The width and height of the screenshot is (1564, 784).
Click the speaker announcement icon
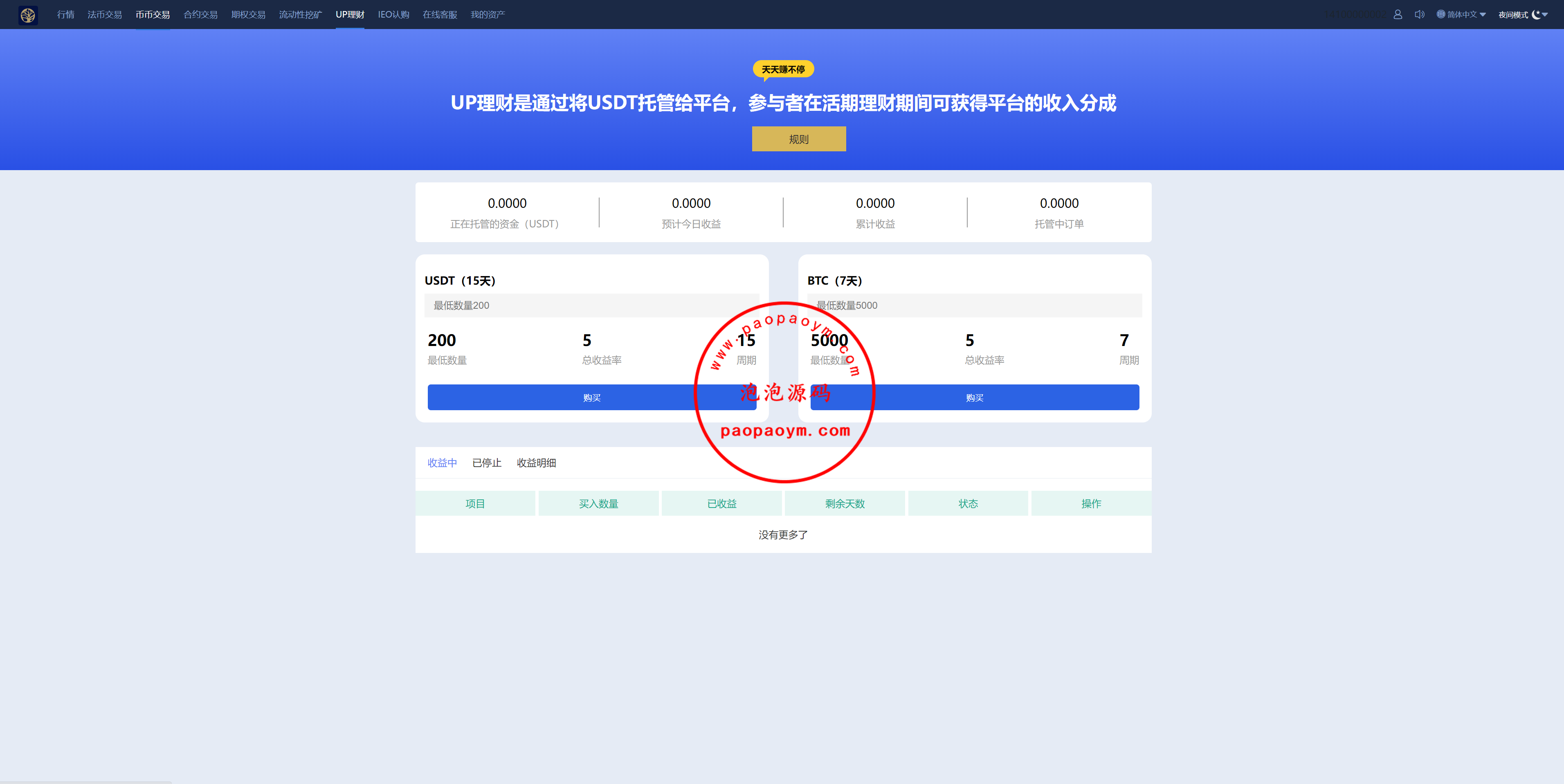click(x=1420, y=15)
